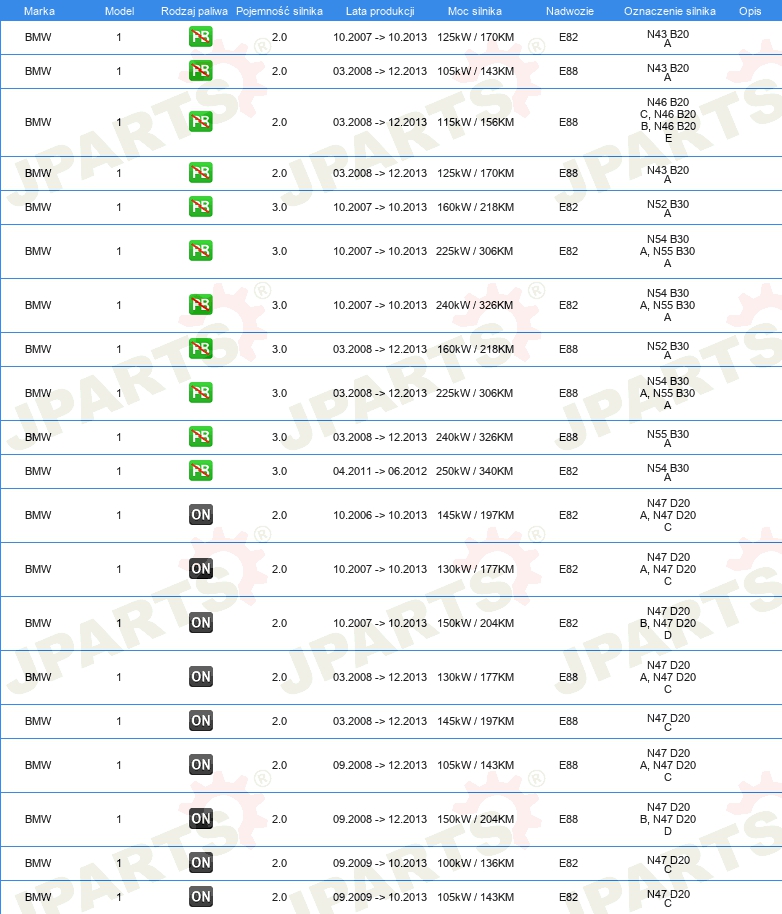
Task: Select the 09.2009 -> 10.2013 cell in the 100kW row
Action: pos(380,863)
